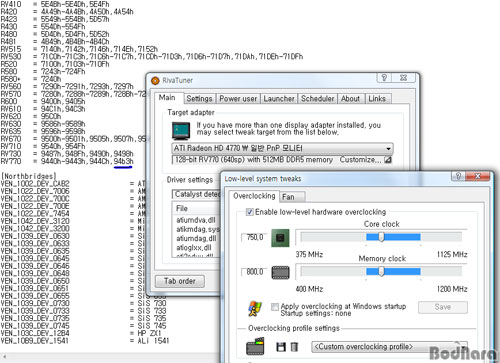The width and height of the screenshot is (500, 363).
Task: Open the Customize expand arrow icon
Action: click(x=388, y=160)
